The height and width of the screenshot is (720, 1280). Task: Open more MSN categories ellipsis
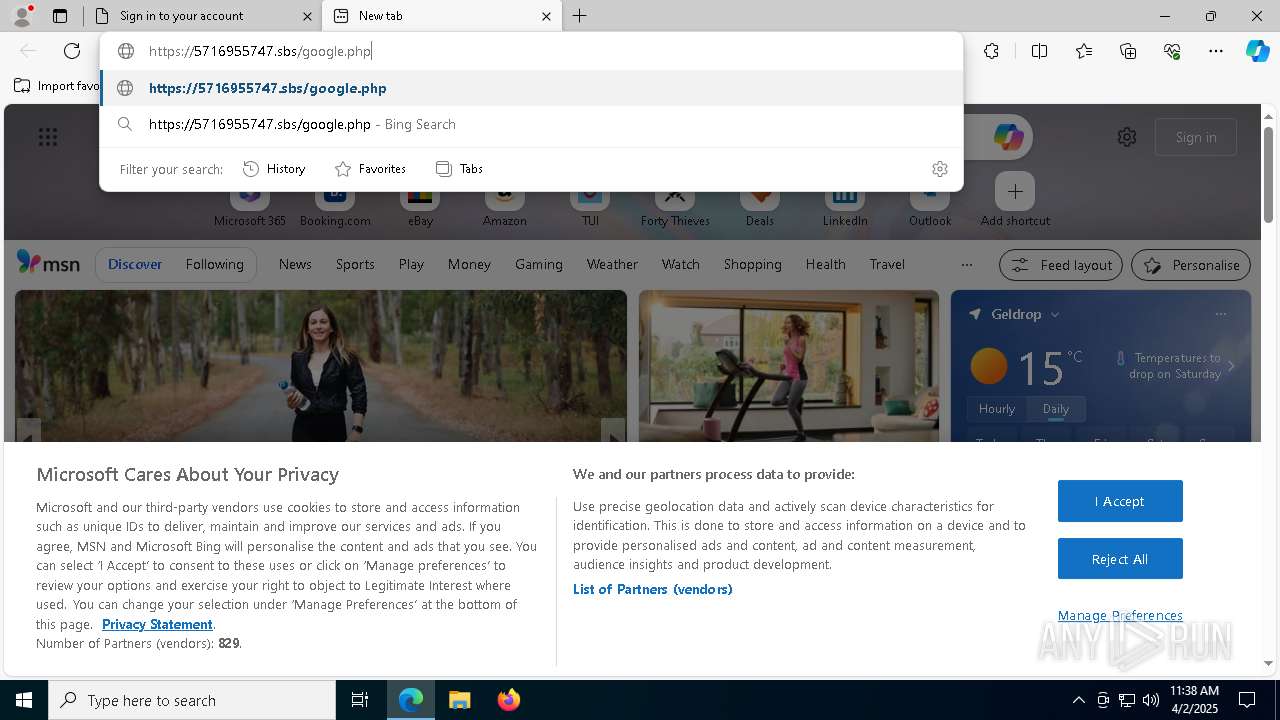pos(966,265)
